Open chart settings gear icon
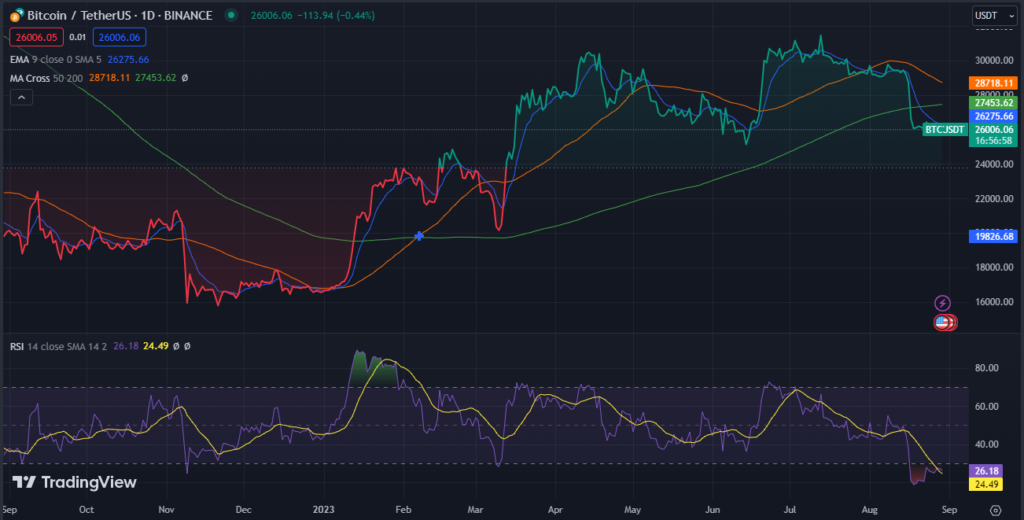1024x520 pixels. click(995, 510)
